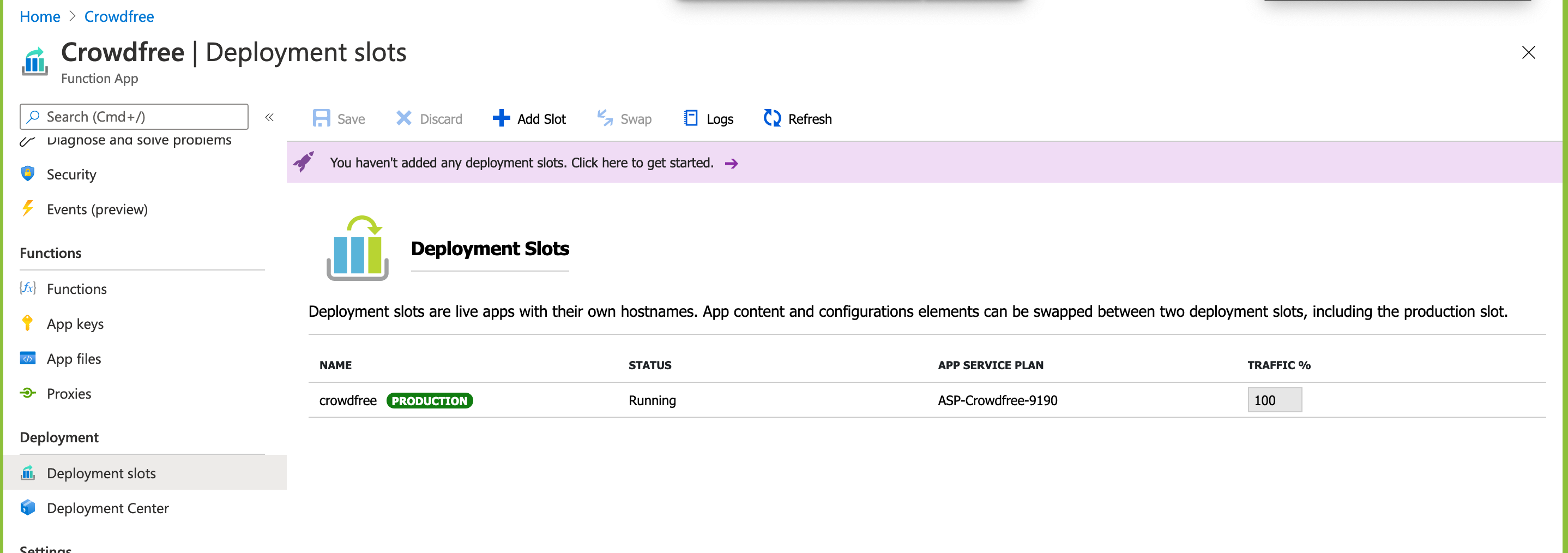Click the NAME column header
1568x553 pixels.
[335, 365]
